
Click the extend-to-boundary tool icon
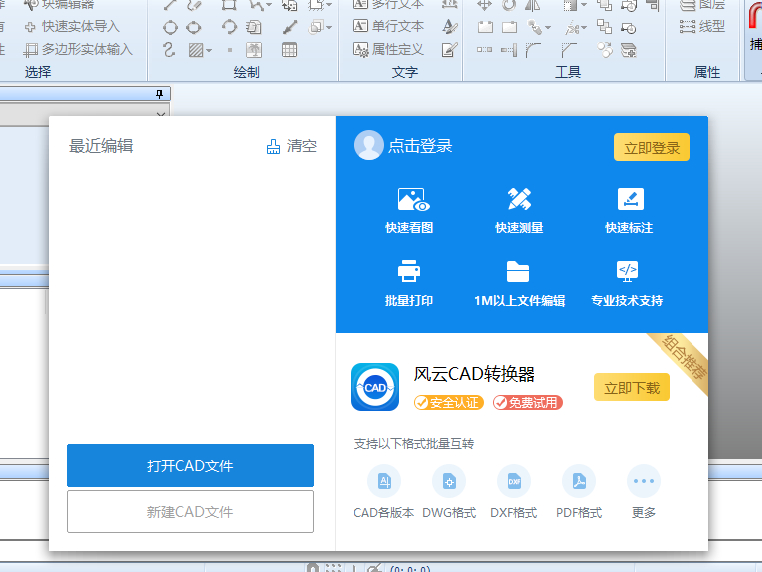[509, 50]
